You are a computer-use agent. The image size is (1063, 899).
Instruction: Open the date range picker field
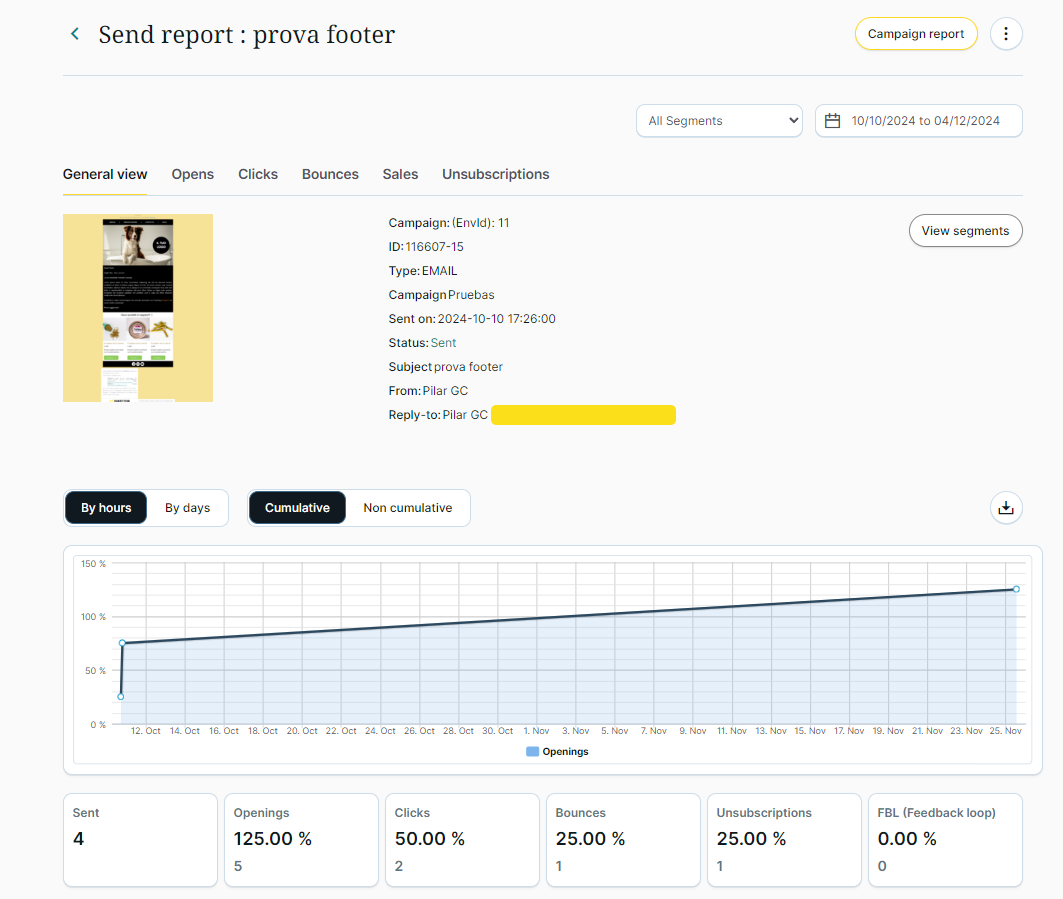point(924,121)
